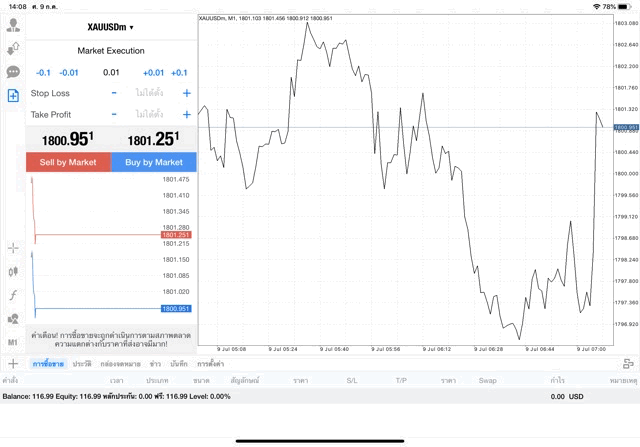Reduce volume by 0.1
Image resolution: width=640 pixels, height=447 pixels.
pos(43,72)
